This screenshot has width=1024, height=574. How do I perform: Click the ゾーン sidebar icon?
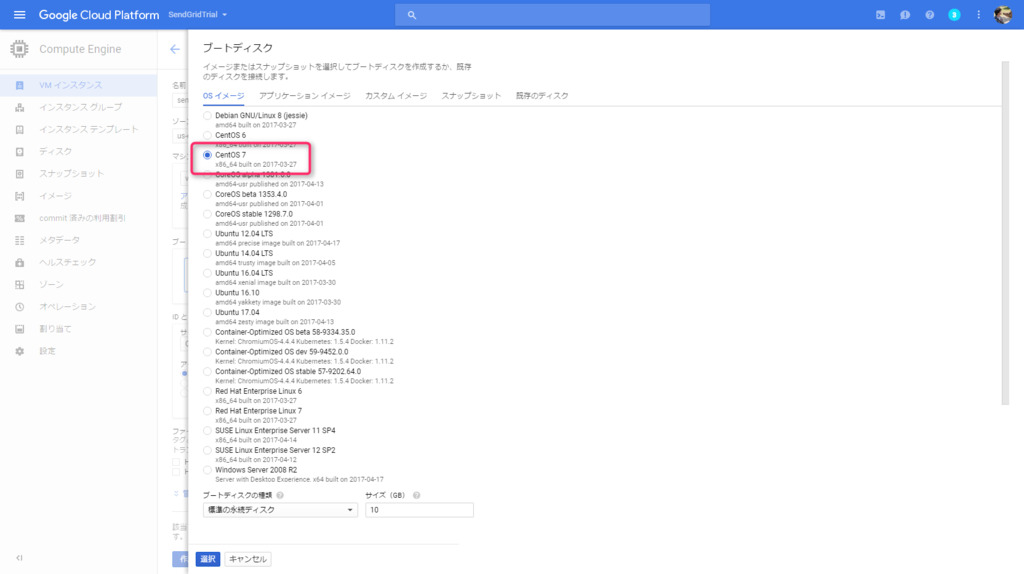(20, 285)
